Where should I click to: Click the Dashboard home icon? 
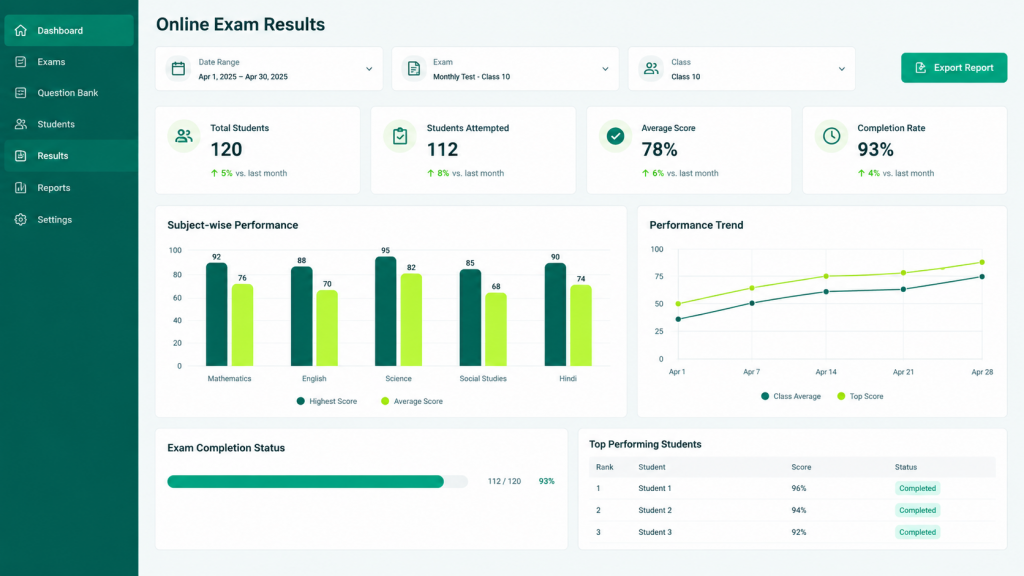[x=21, y=30]
